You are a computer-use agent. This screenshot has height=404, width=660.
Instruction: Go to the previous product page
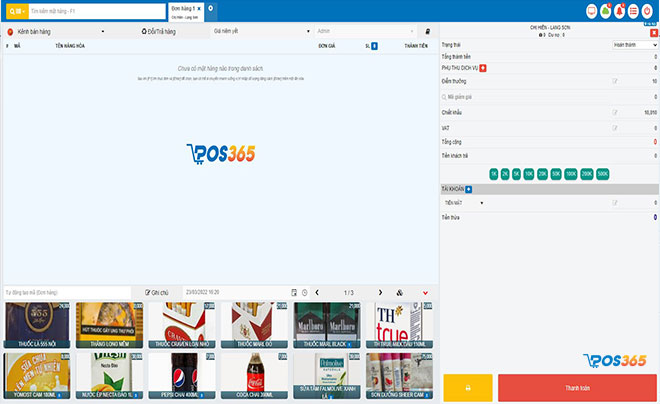click(x=317, y=292)
